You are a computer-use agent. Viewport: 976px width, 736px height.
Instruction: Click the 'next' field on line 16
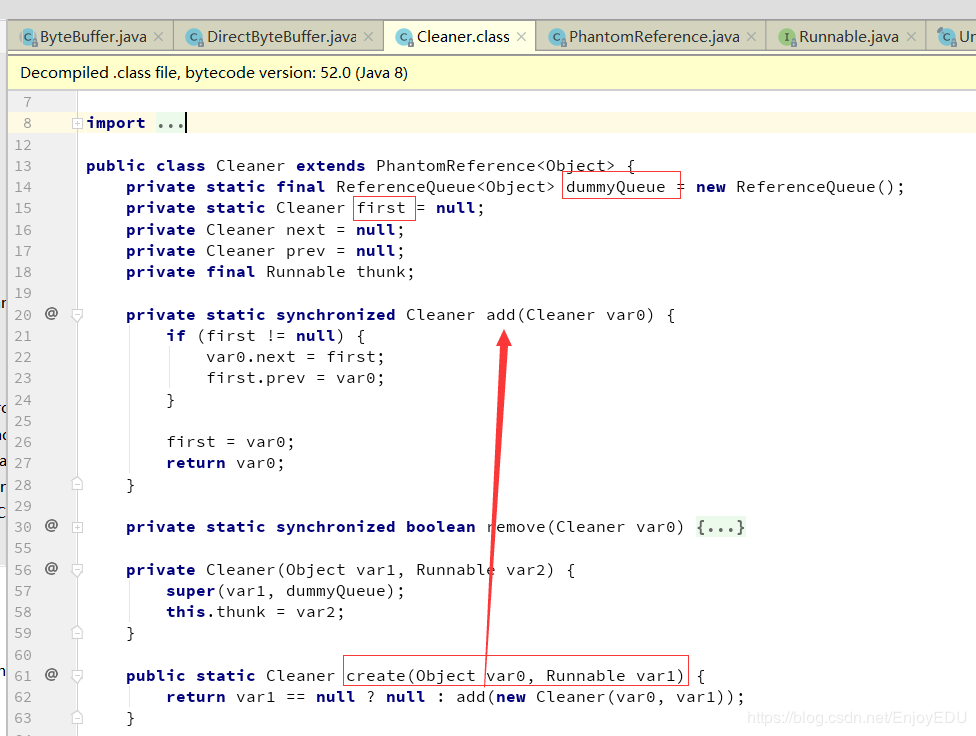(x=306, y=230)
